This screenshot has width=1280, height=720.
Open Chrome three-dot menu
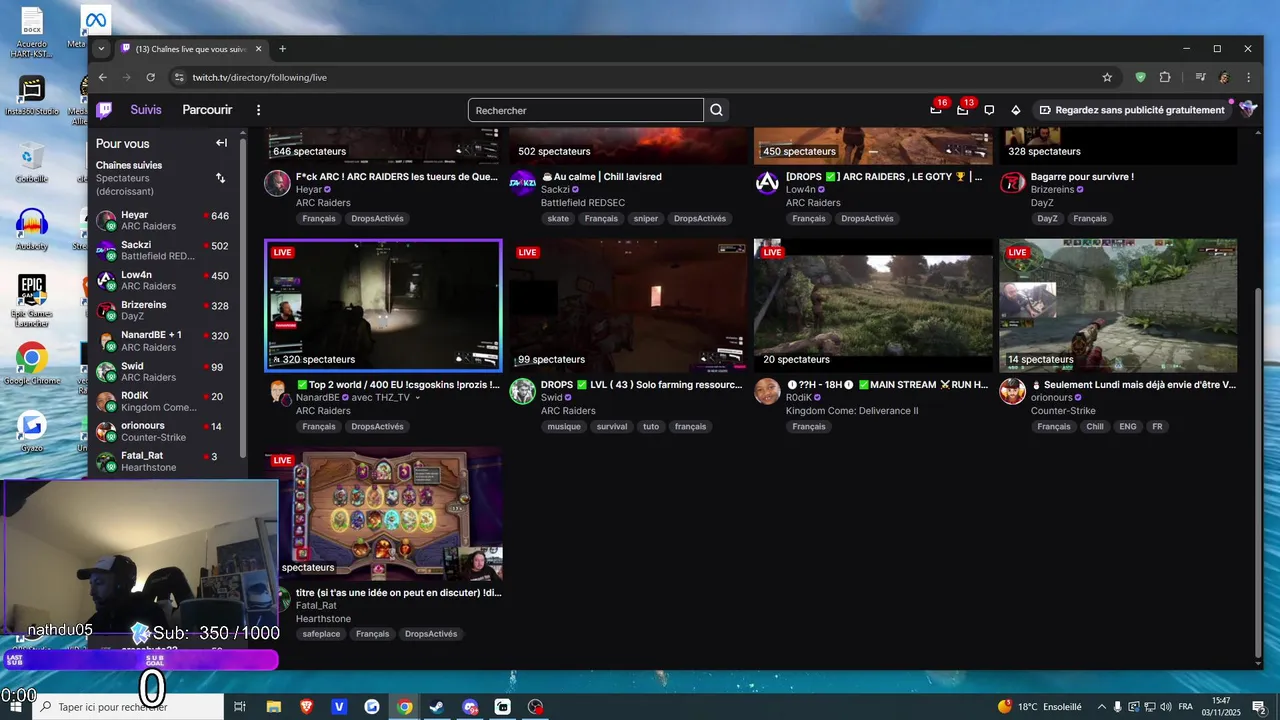(1248, 77)
